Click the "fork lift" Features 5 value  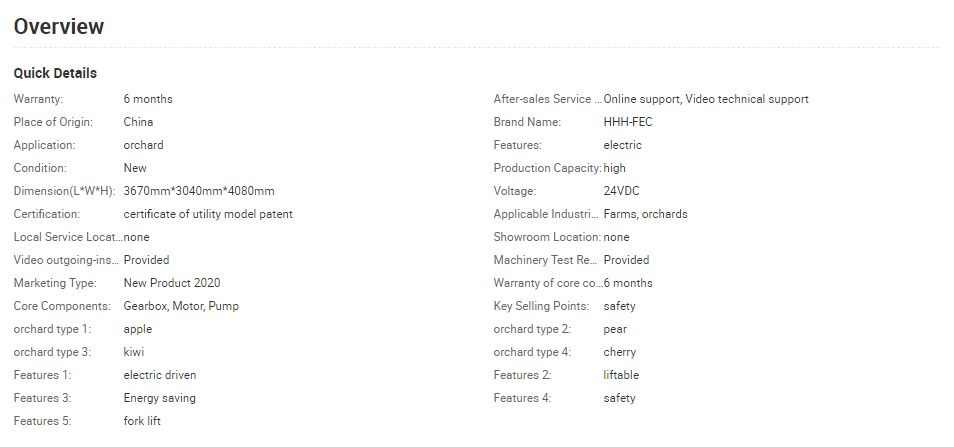coord(145,421)
